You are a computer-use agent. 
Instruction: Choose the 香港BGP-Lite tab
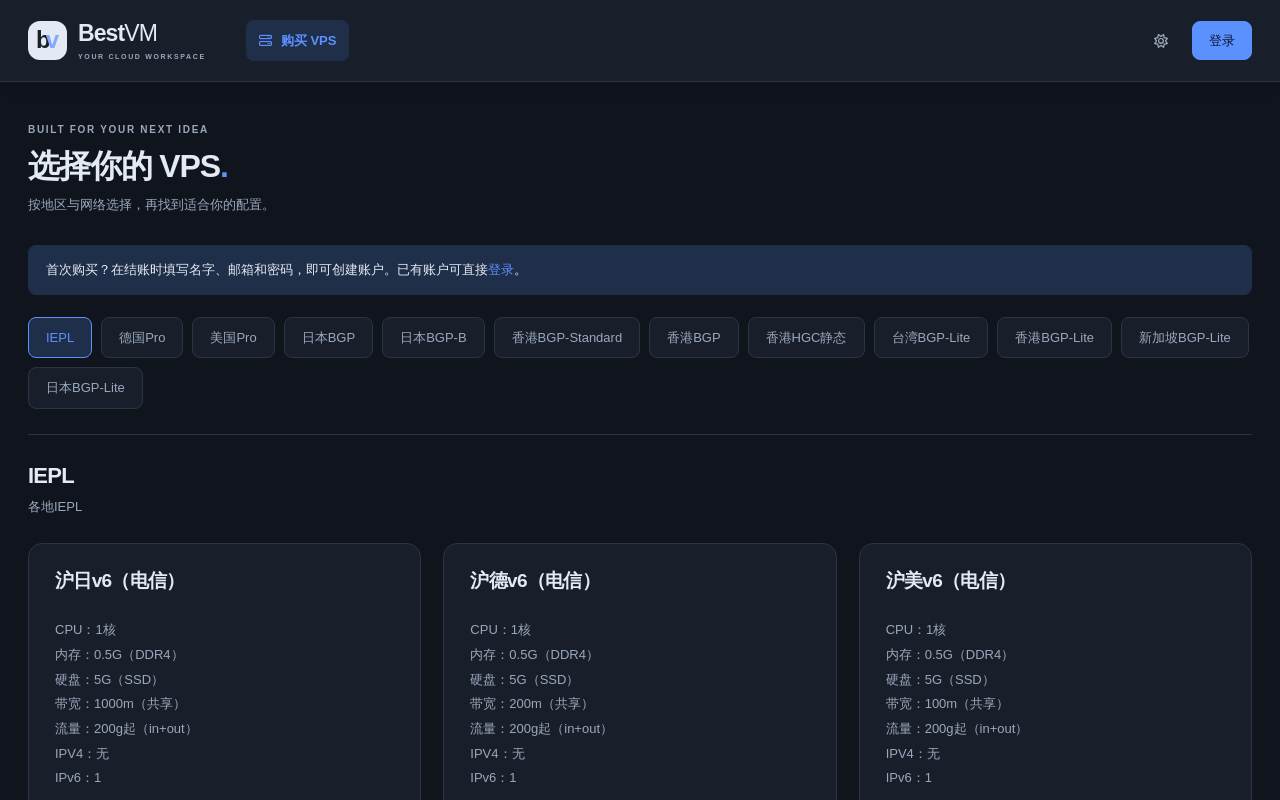click(1054, 338)
